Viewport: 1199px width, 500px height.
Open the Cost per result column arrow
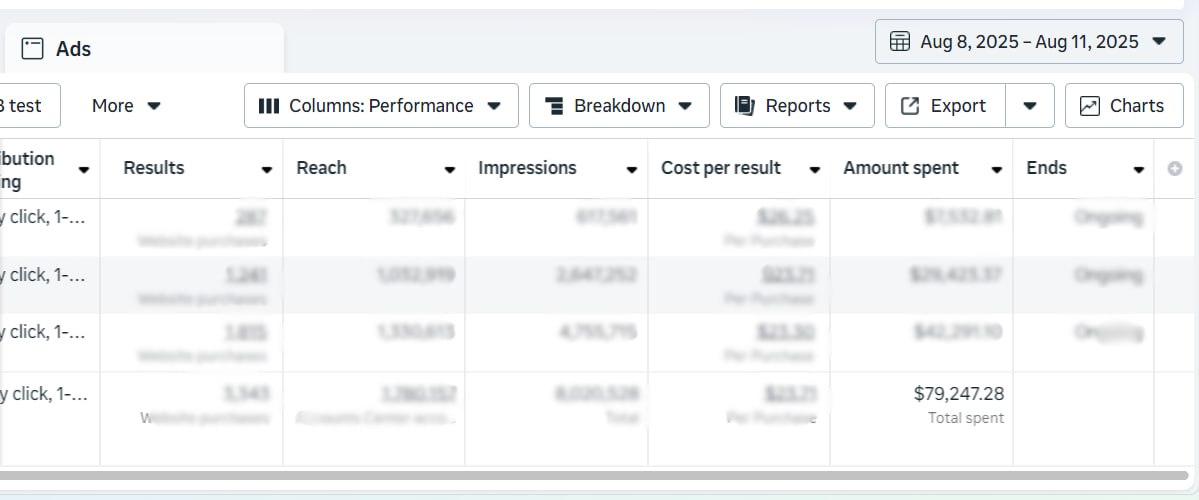pos(814,170)
